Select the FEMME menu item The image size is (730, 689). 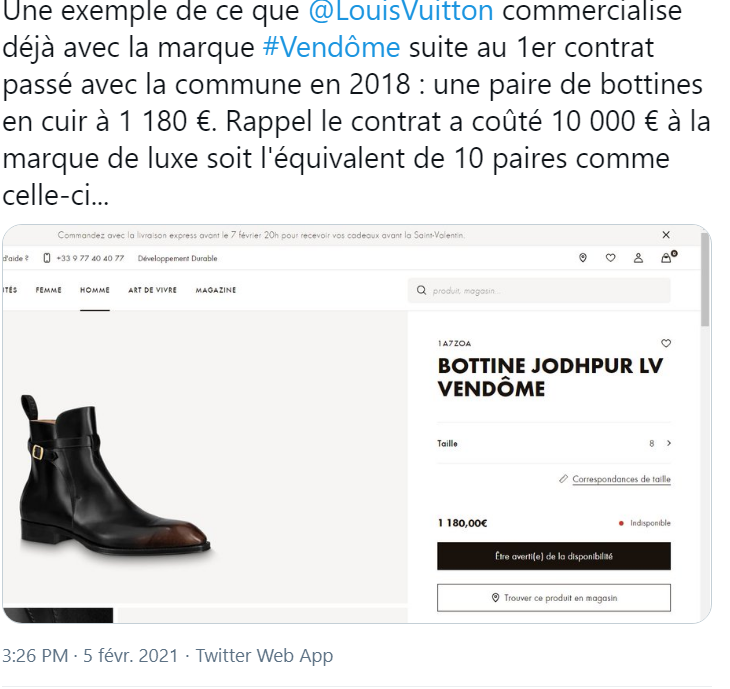click(x=48, y=290)
